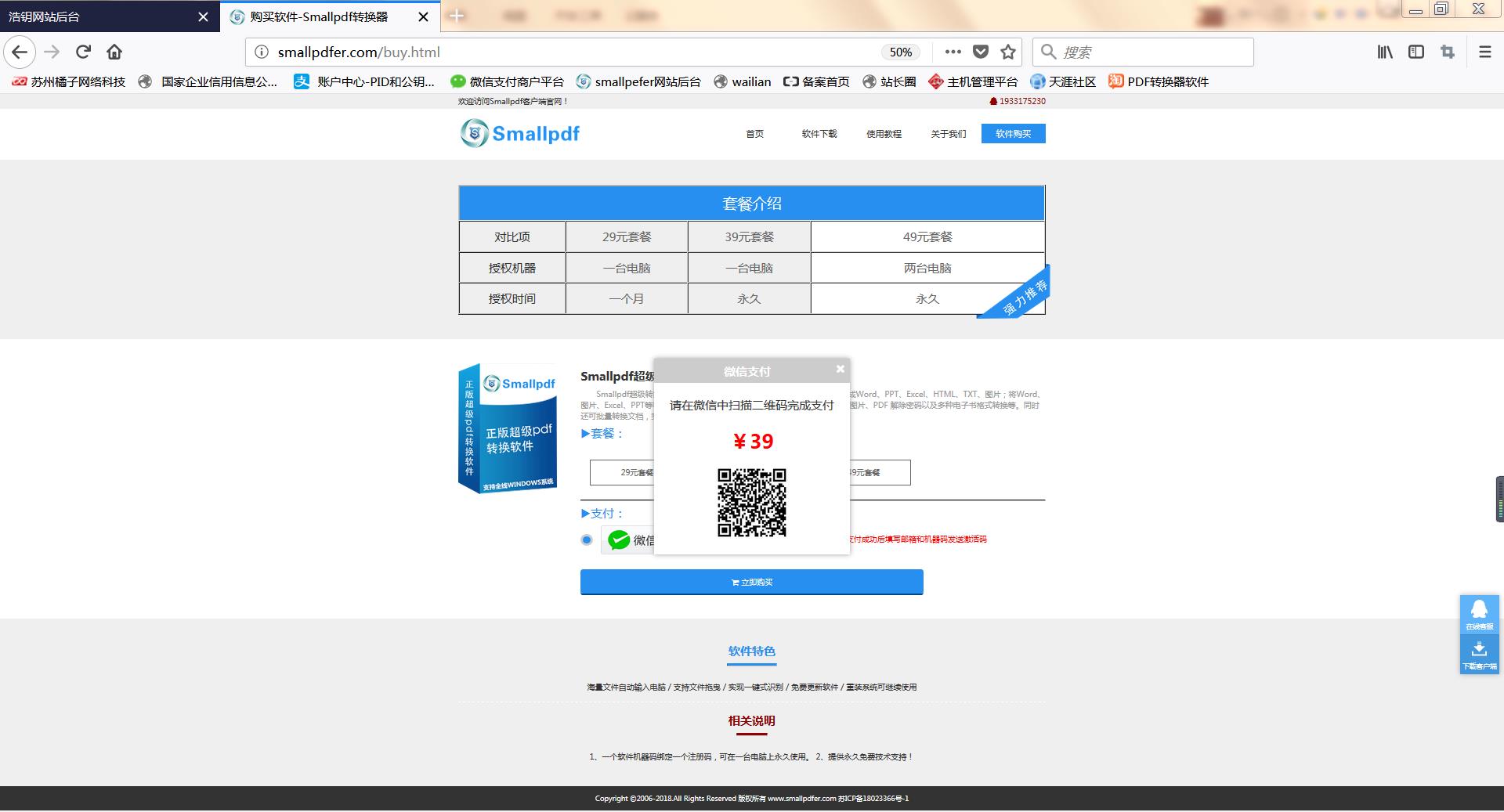Open the Library dropdown menu

tap(1384, 52)
